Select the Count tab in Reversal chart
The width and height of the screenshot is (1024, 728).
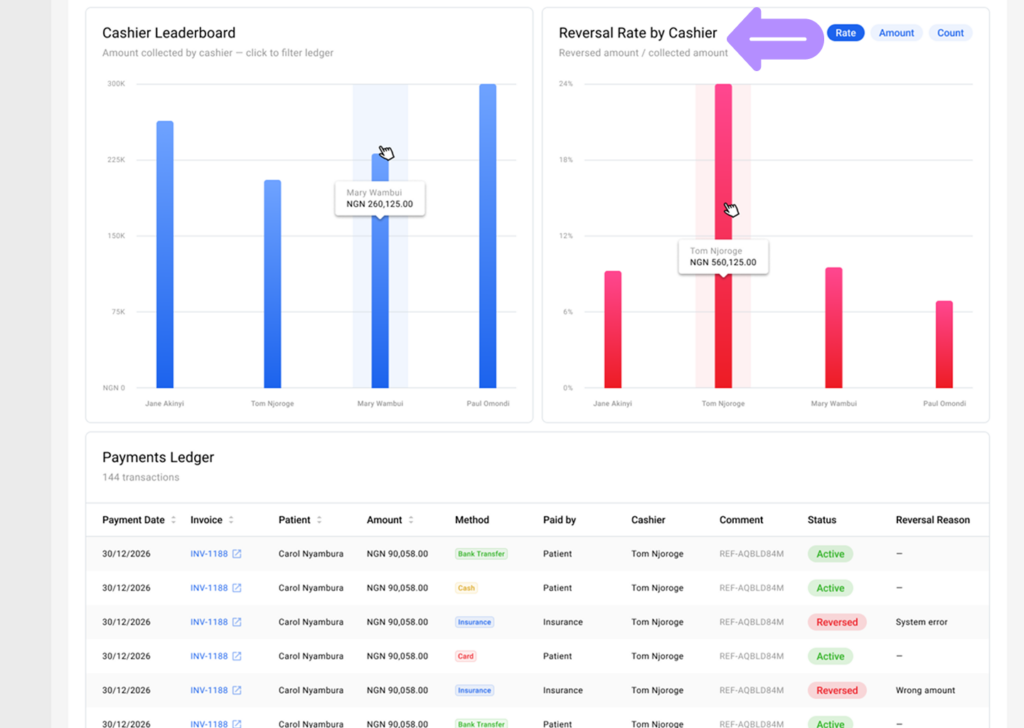coord(950,33)
